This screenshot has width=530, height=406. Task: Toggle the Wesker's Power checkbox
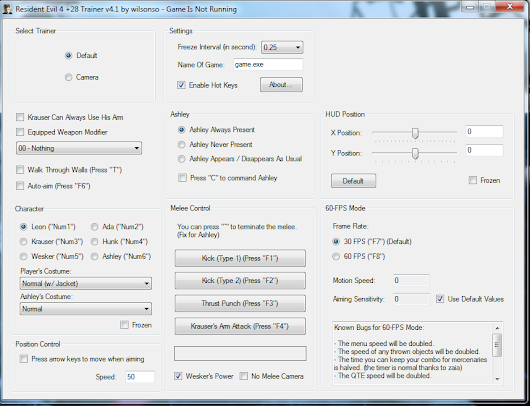tap(178, 376)
